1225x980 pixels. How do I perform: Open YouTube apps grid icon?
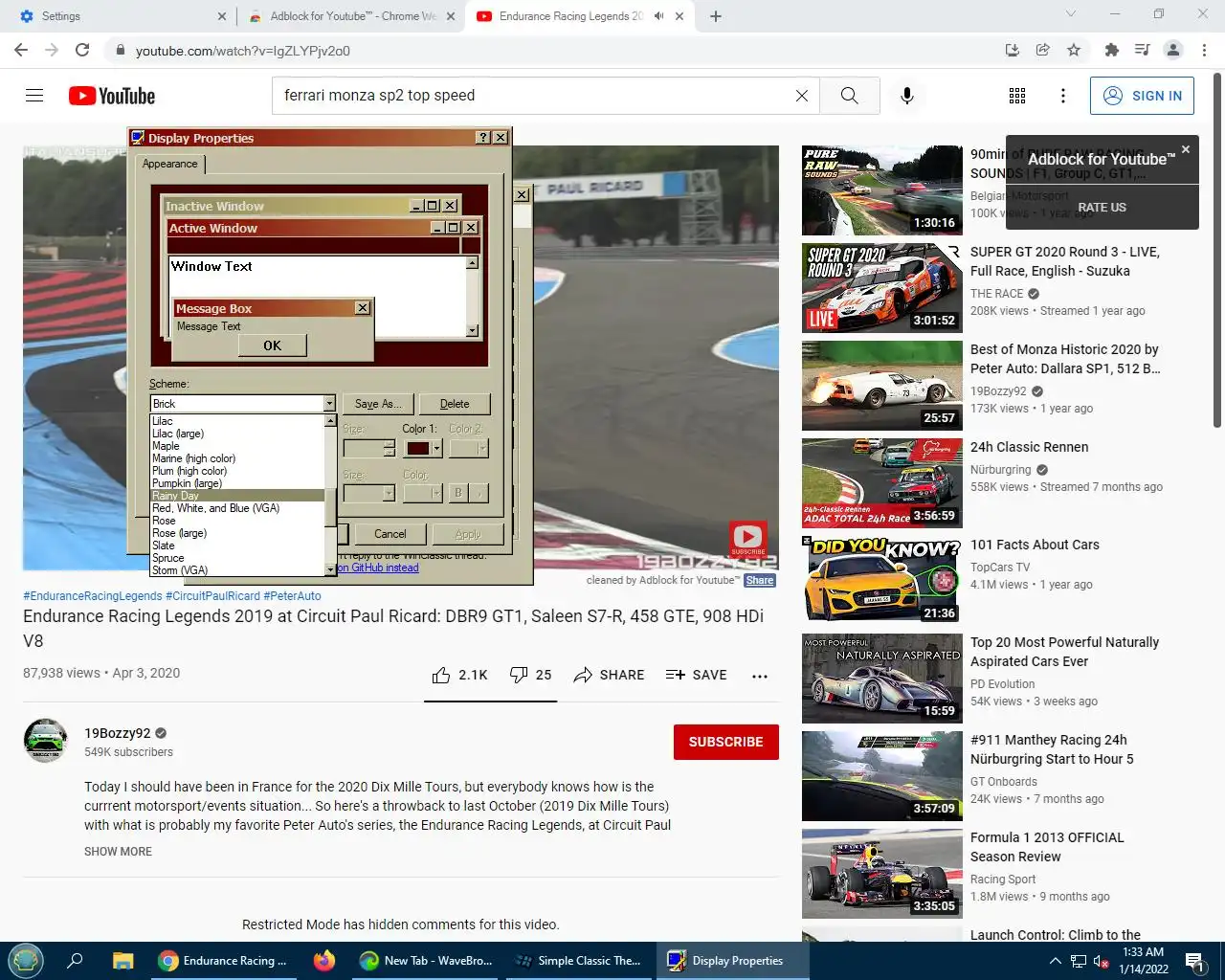1017,96
